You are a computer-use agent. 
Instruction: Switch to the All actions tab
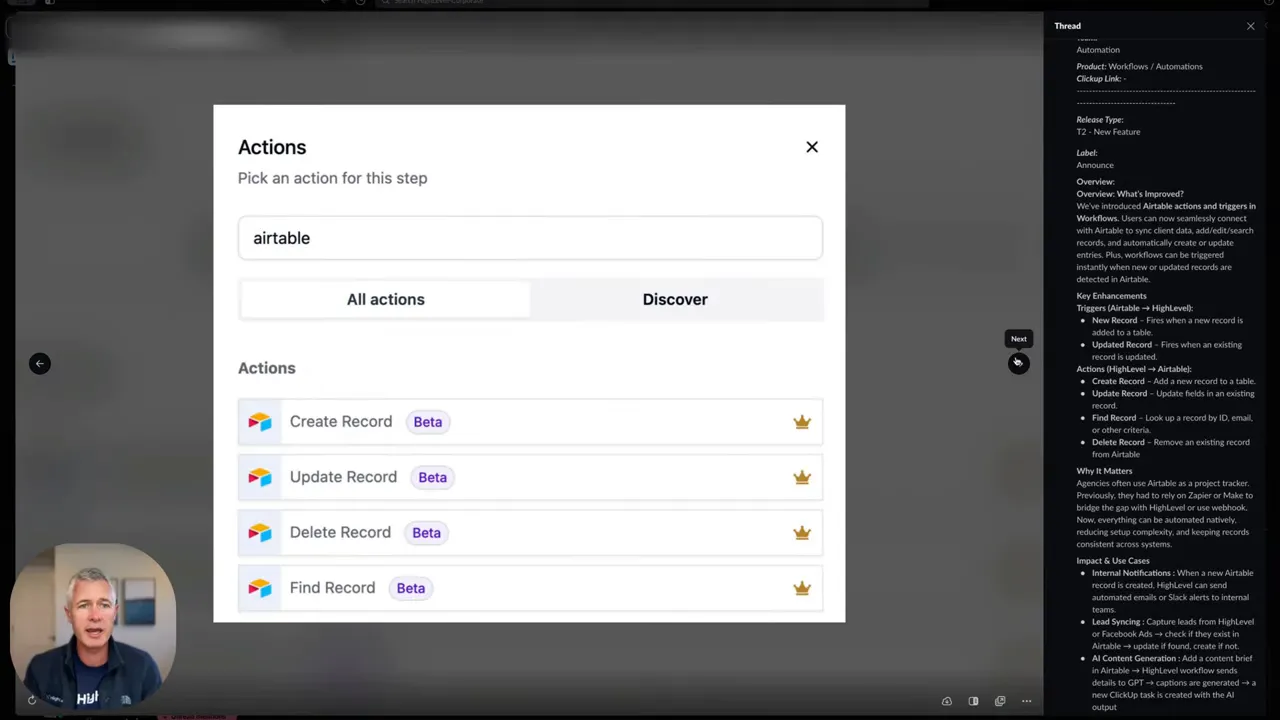pyautogui.click(x=385, y=299)
